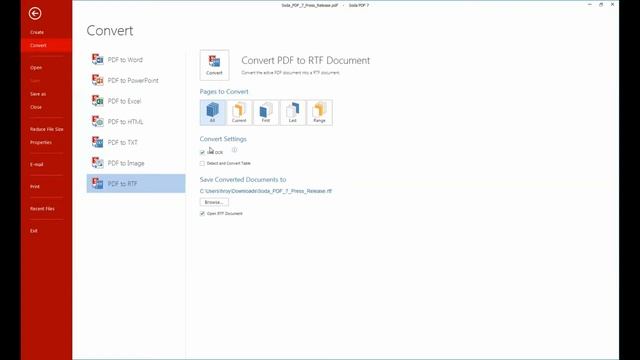Click the PDF to RTF label
Viewport: 640px width, 360px height.
tap(122, 184)
